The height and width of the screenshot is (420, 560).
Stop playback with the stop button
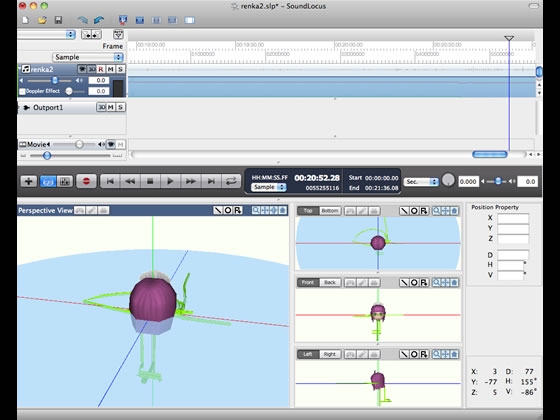[150, 181]
